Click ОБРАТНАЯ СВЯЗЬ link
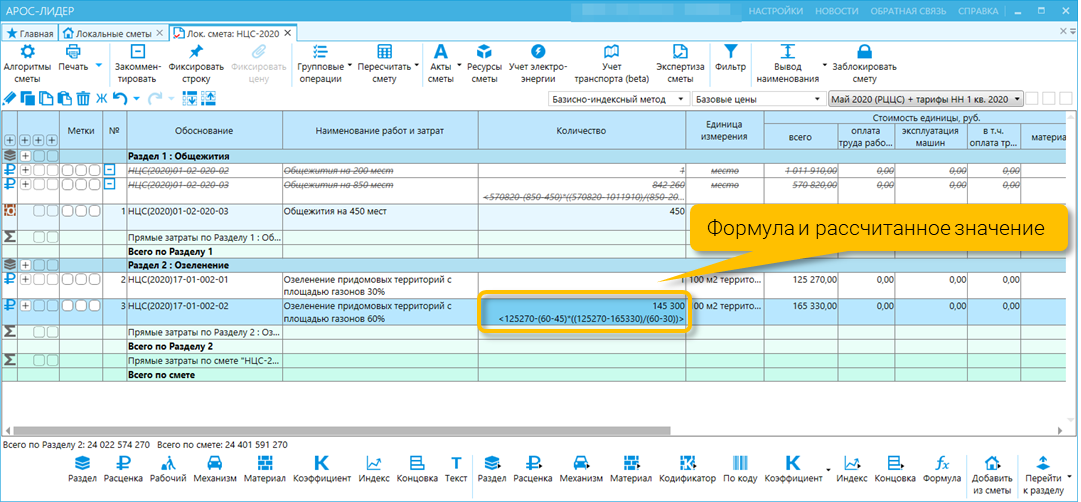 tap(908, 11)
